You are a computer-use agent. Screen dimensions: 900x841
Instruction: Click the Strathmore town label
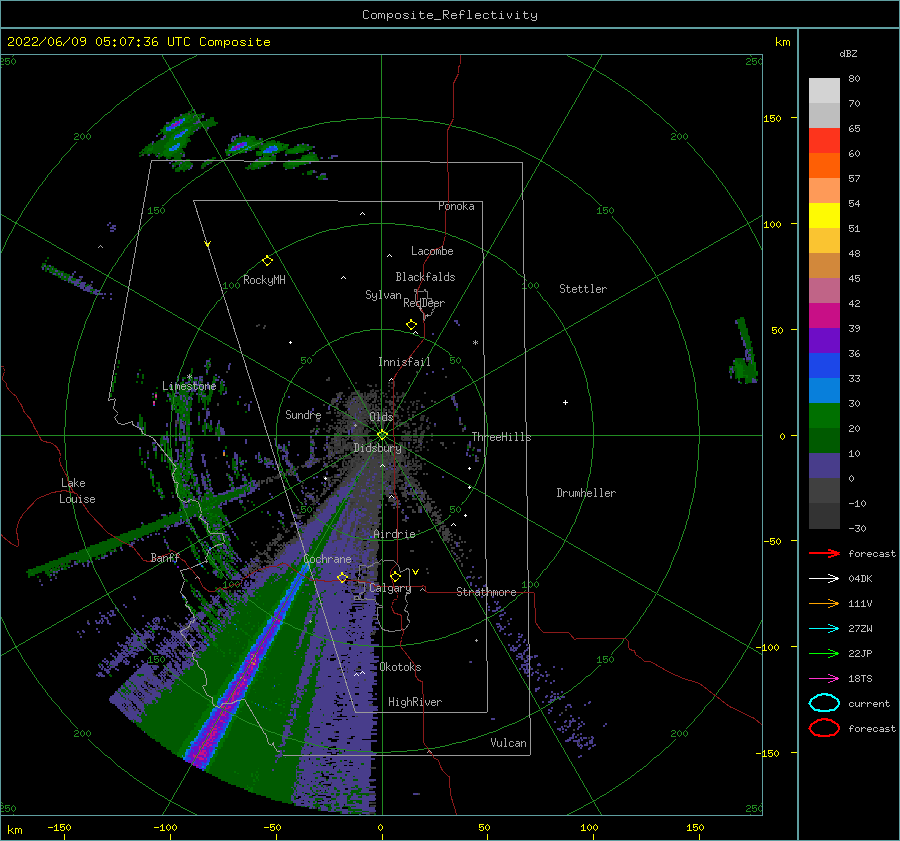[x=486, y=592]
